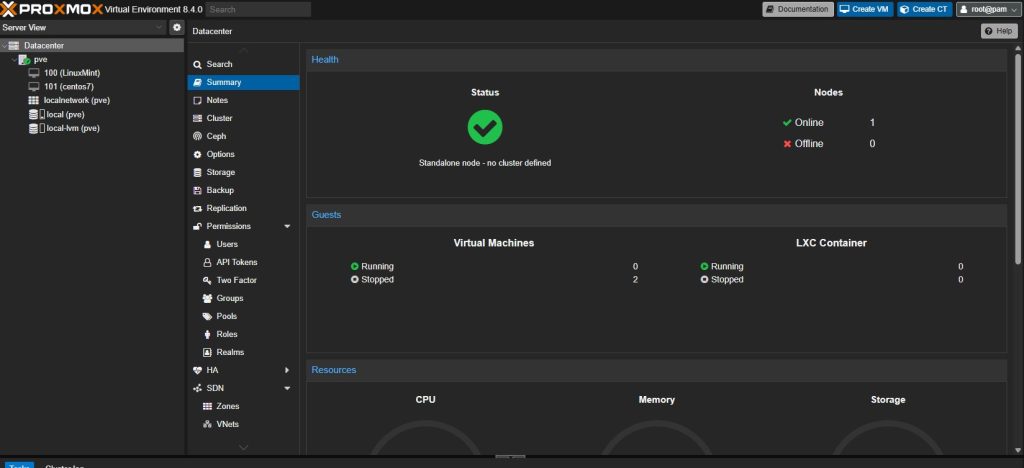This screenshot has height=468, width=1024.
Task: Click the SDN network icon
Action: [x=197, y=388]
